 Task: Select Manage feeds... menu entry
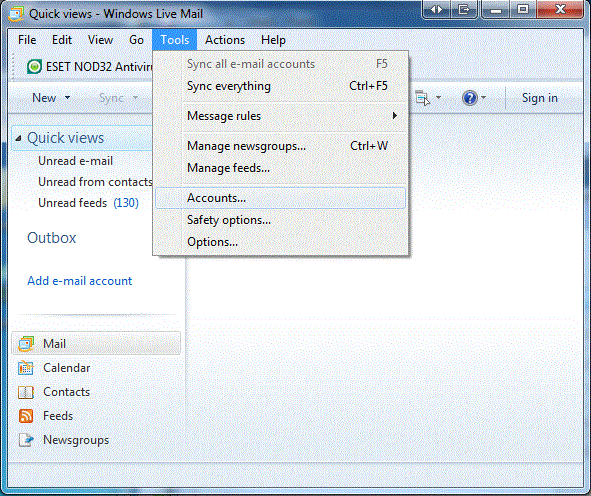280,168
